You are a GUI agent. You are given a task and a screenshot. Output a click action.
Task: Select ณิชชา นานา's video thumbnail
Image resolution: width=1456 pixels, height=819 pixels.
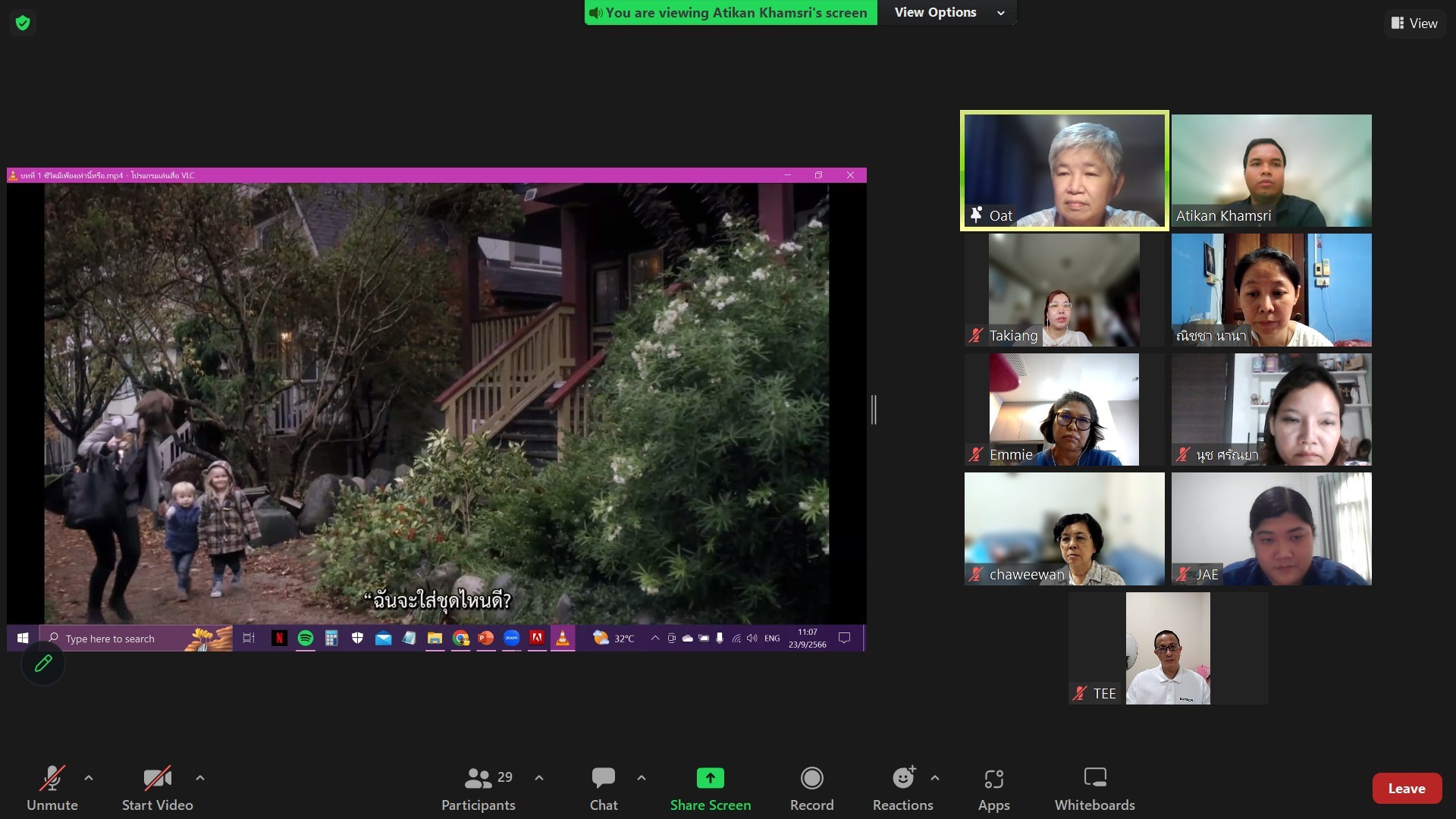point(1272,290)
